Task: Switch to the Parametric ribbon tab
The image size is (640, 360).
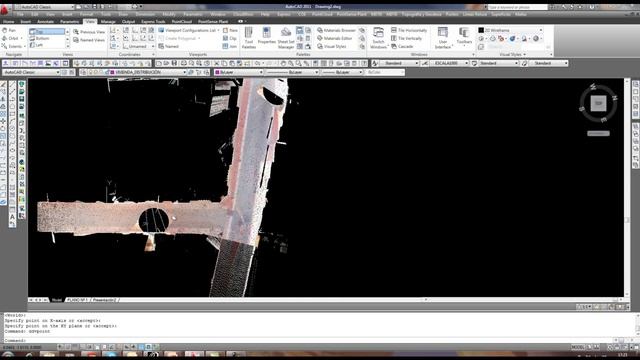Action: tap(69, 22)
